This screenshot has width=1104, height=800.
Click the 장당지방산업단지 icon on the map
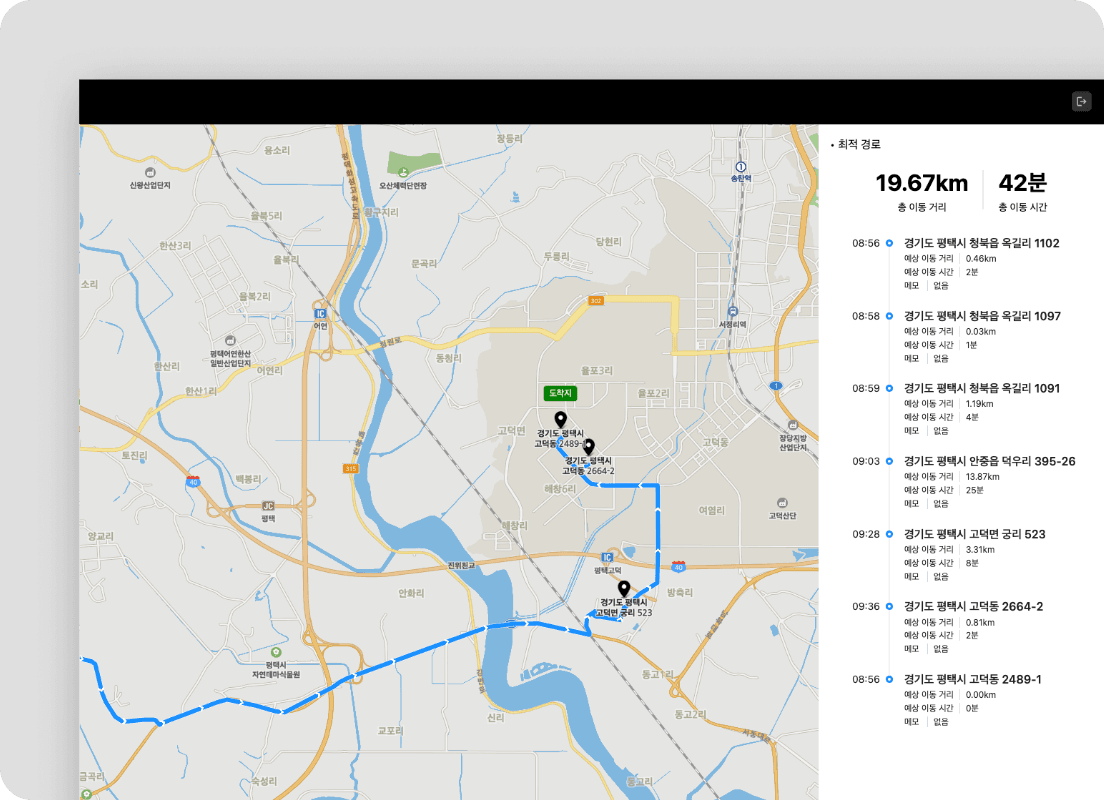click(793, 425)
